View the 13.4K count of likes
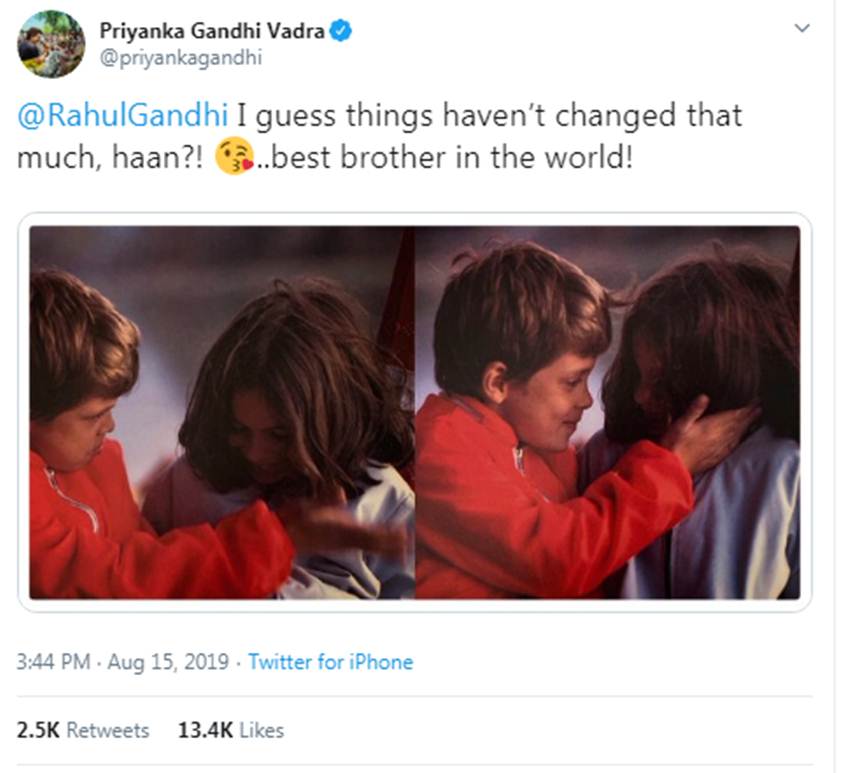Screen dimensions: 850x773 (x=206, y=730)
